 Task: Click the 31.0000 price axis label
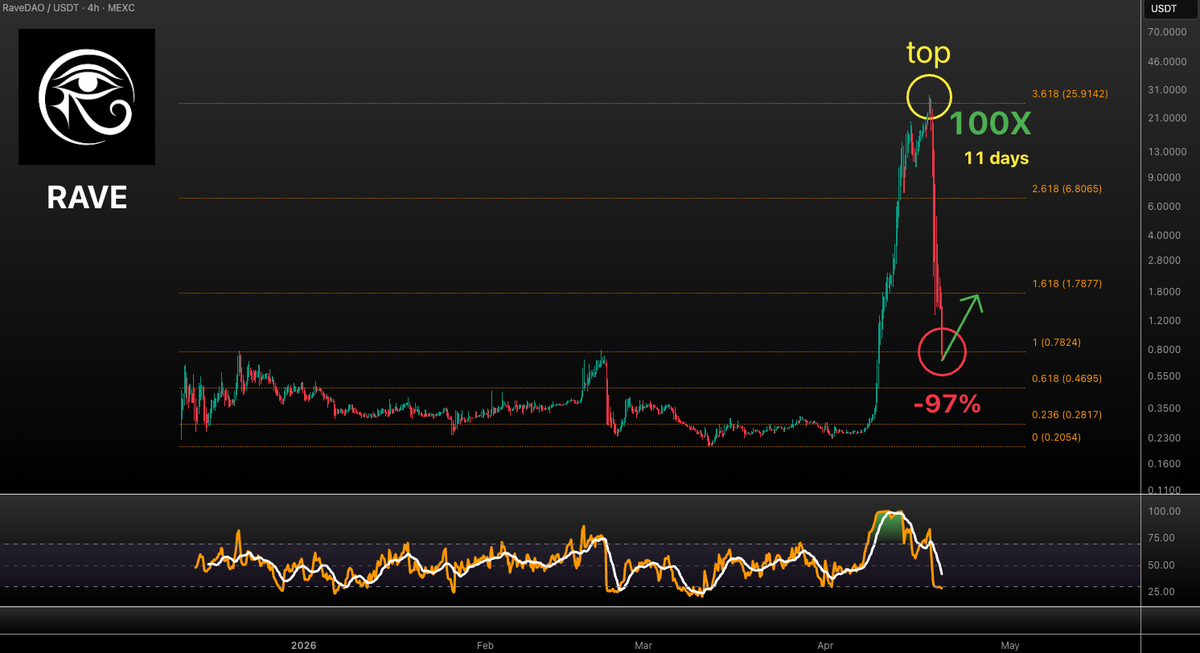(x=1167, y=90)
